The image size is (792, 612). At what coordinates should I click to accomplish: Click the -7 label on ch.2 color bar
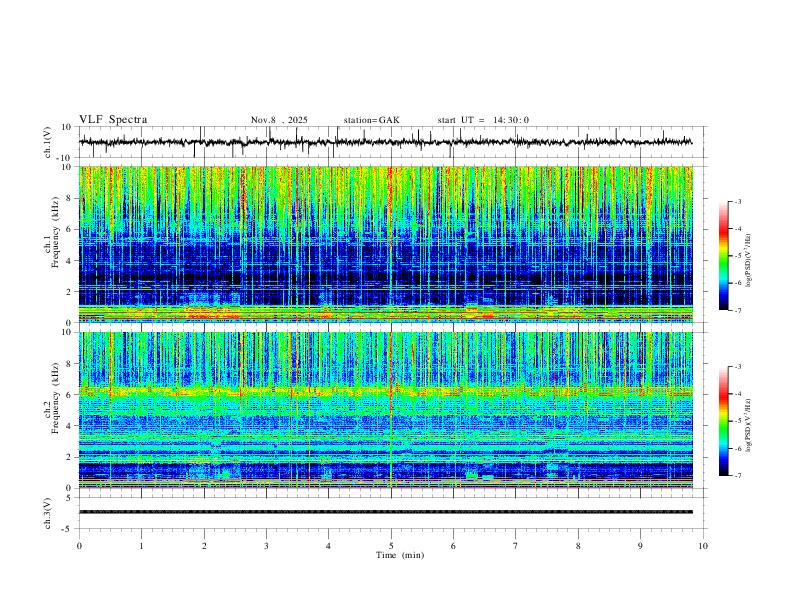738,476
